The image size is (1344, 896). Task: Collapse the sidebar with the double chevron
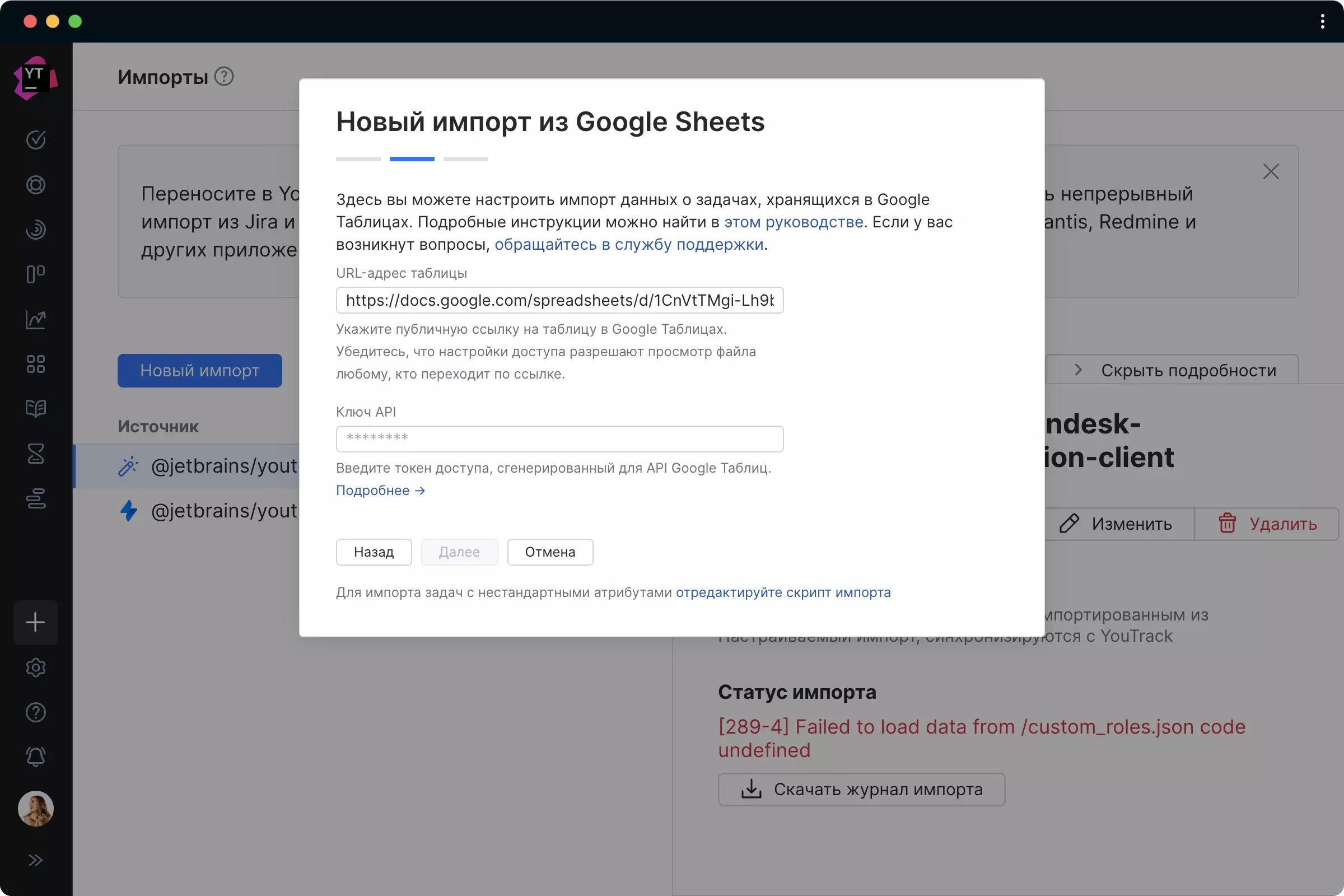35,860
